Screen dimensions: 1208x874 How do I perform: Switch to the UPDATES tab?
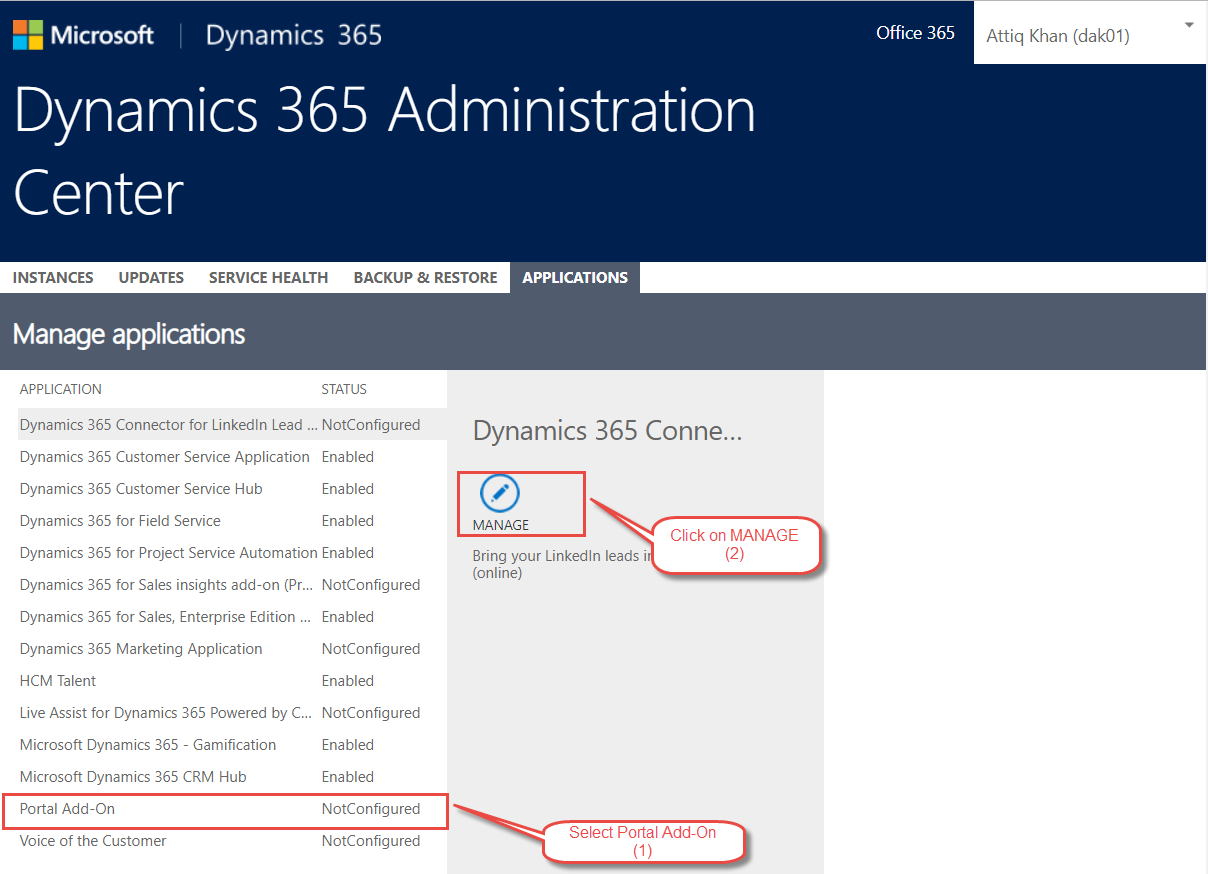pyautogui.click(x=151, y=278)
